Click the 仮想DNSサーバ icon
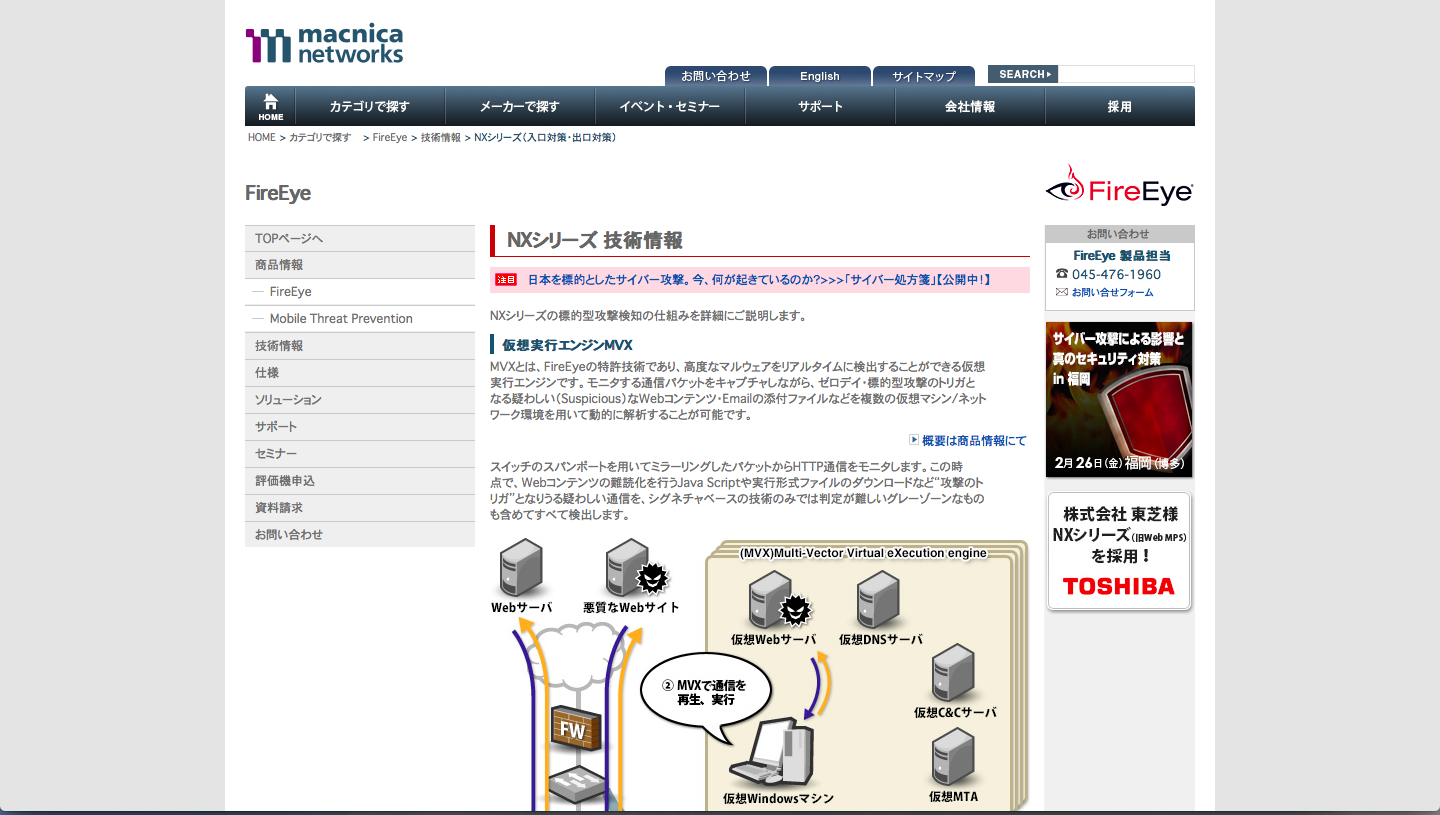 [x=879, y=599]
